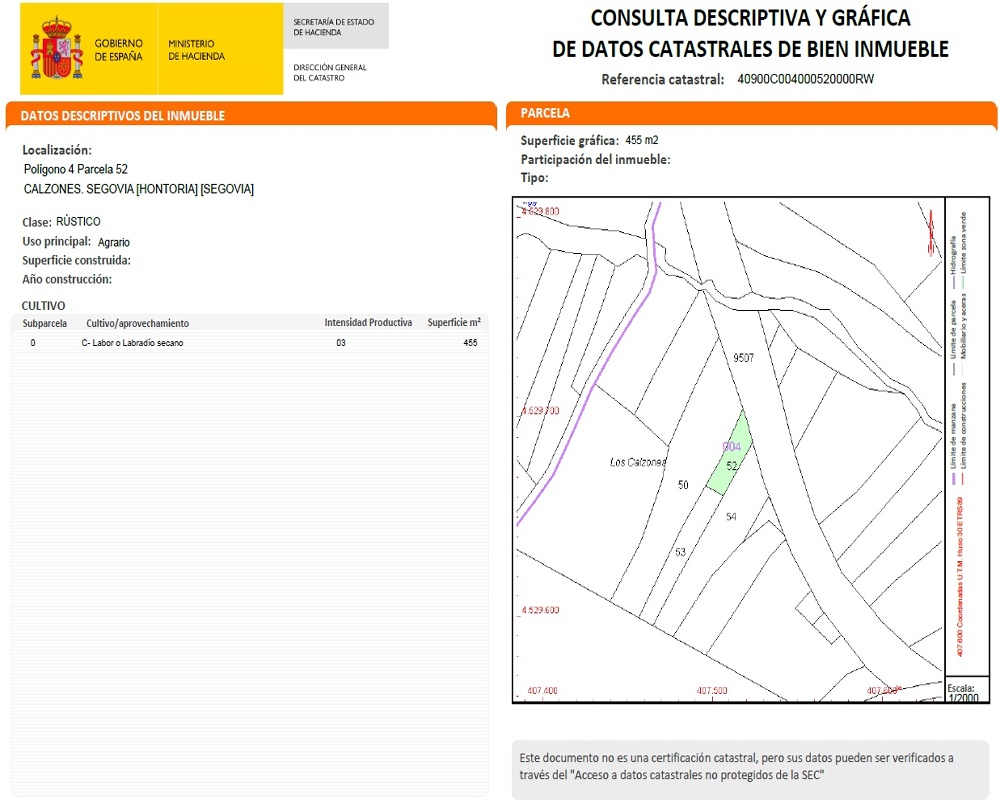Click the purple '004' polygon label on the map
The width and height of the screenshot is (1000, 800).
732,447
